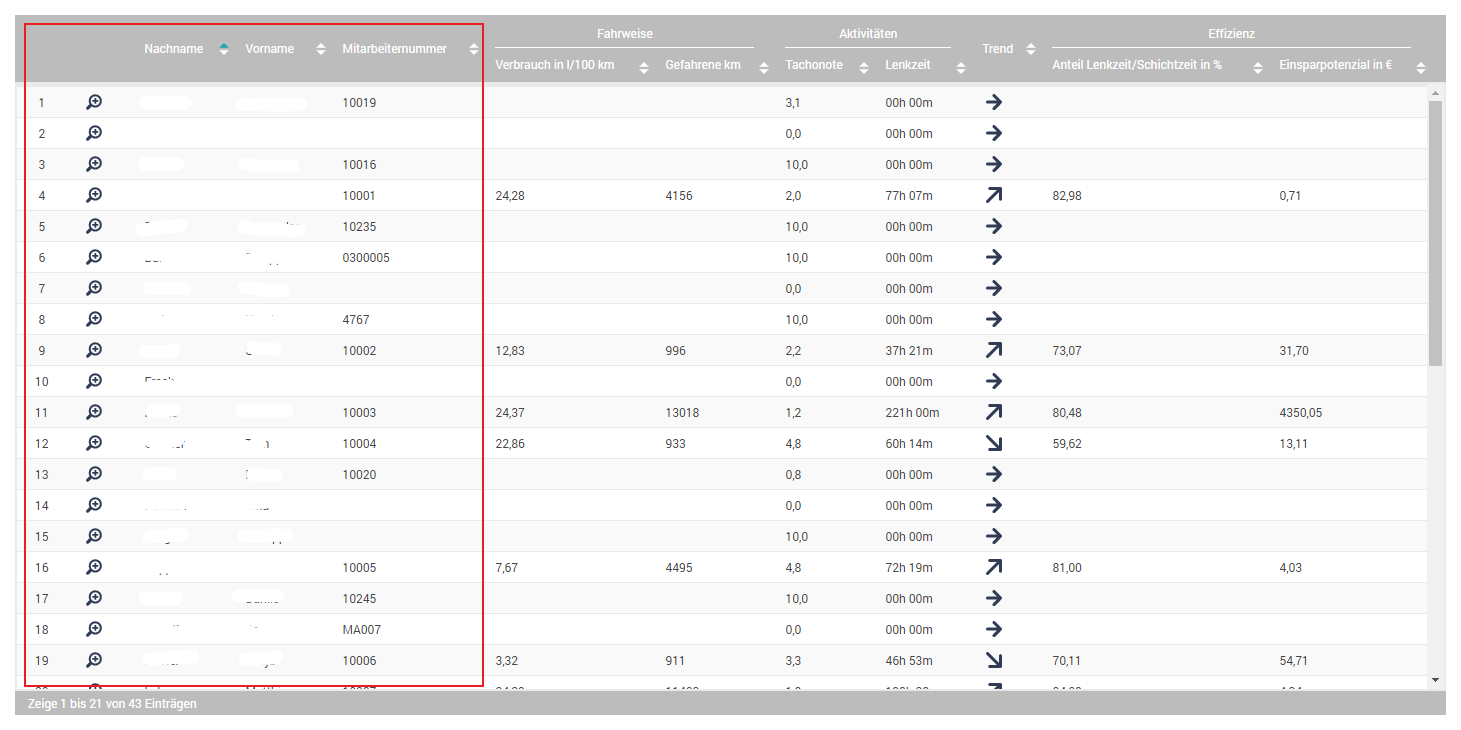Sort by Verbrauch in l/100 km
Viewport: 1461px width, 730px height.
(555, 66)
